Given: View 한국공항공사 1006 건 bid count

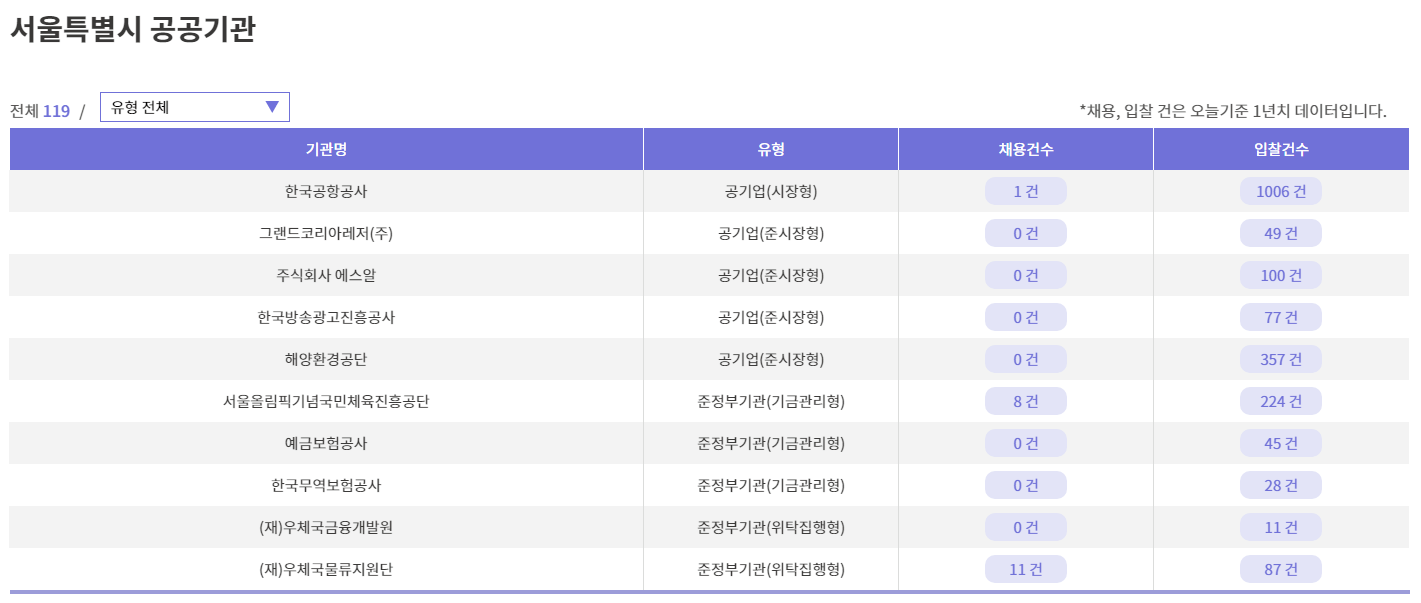Looking at the screenshot, I should point(1281,191).
